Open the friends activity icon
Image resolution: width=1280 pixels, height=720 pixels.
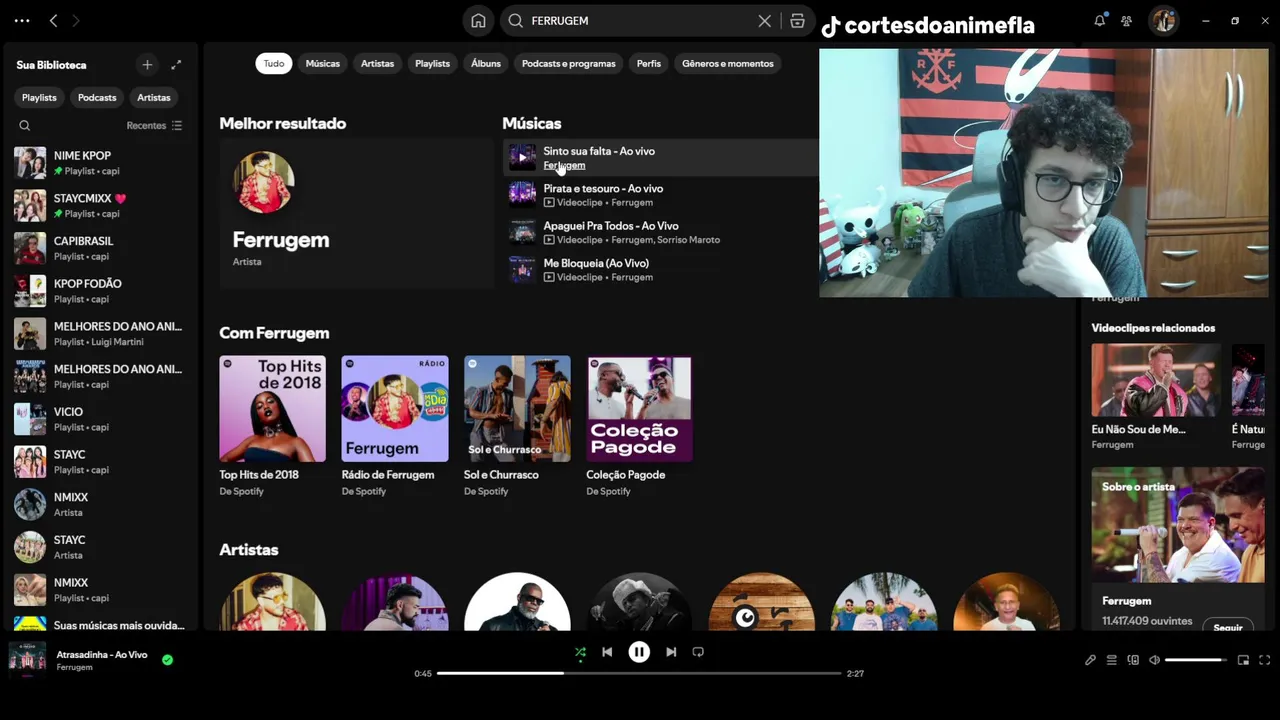(x=1126, y=20)
